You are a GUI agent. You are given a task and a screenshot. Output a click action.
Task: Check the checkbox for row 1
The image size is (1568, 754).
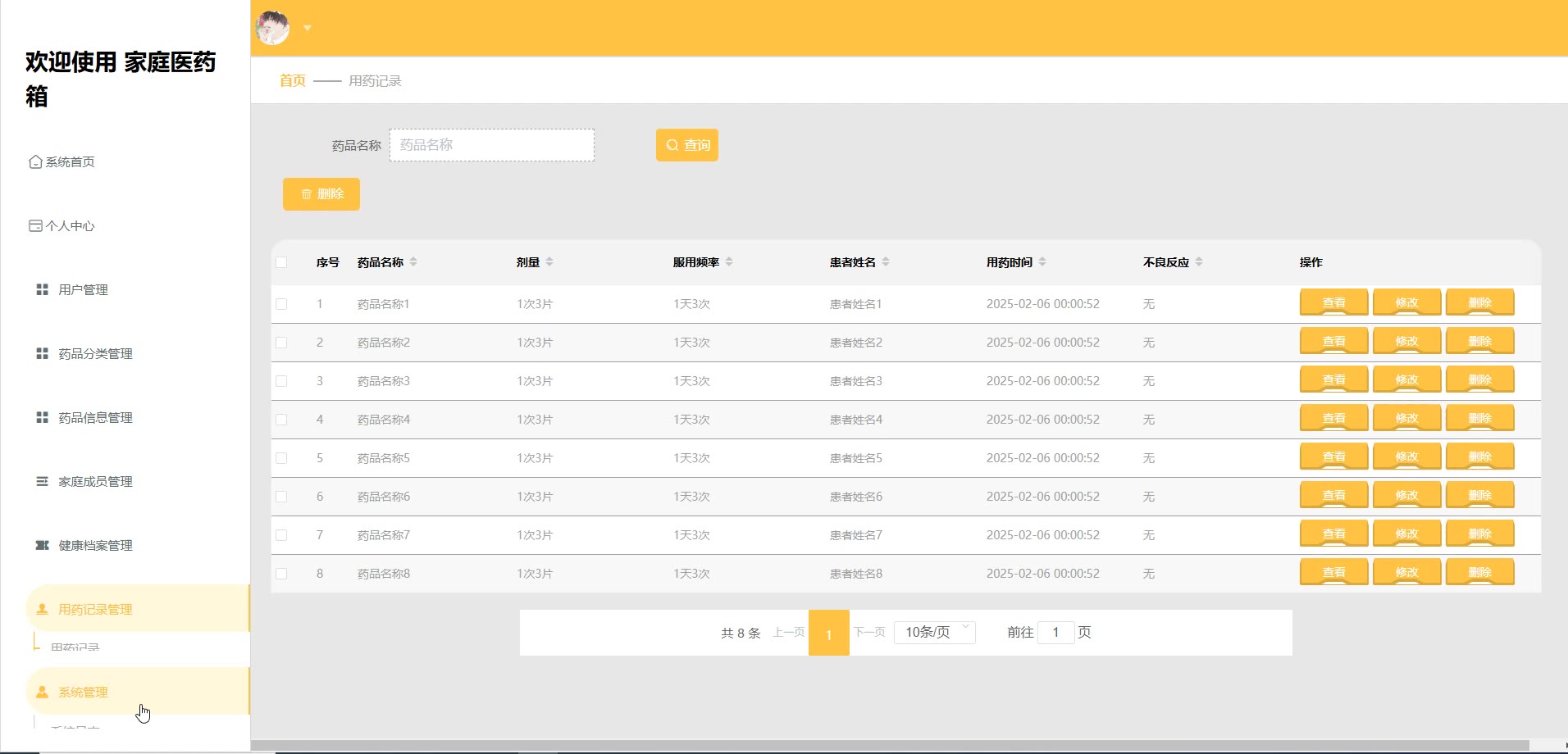coord(281,304)
